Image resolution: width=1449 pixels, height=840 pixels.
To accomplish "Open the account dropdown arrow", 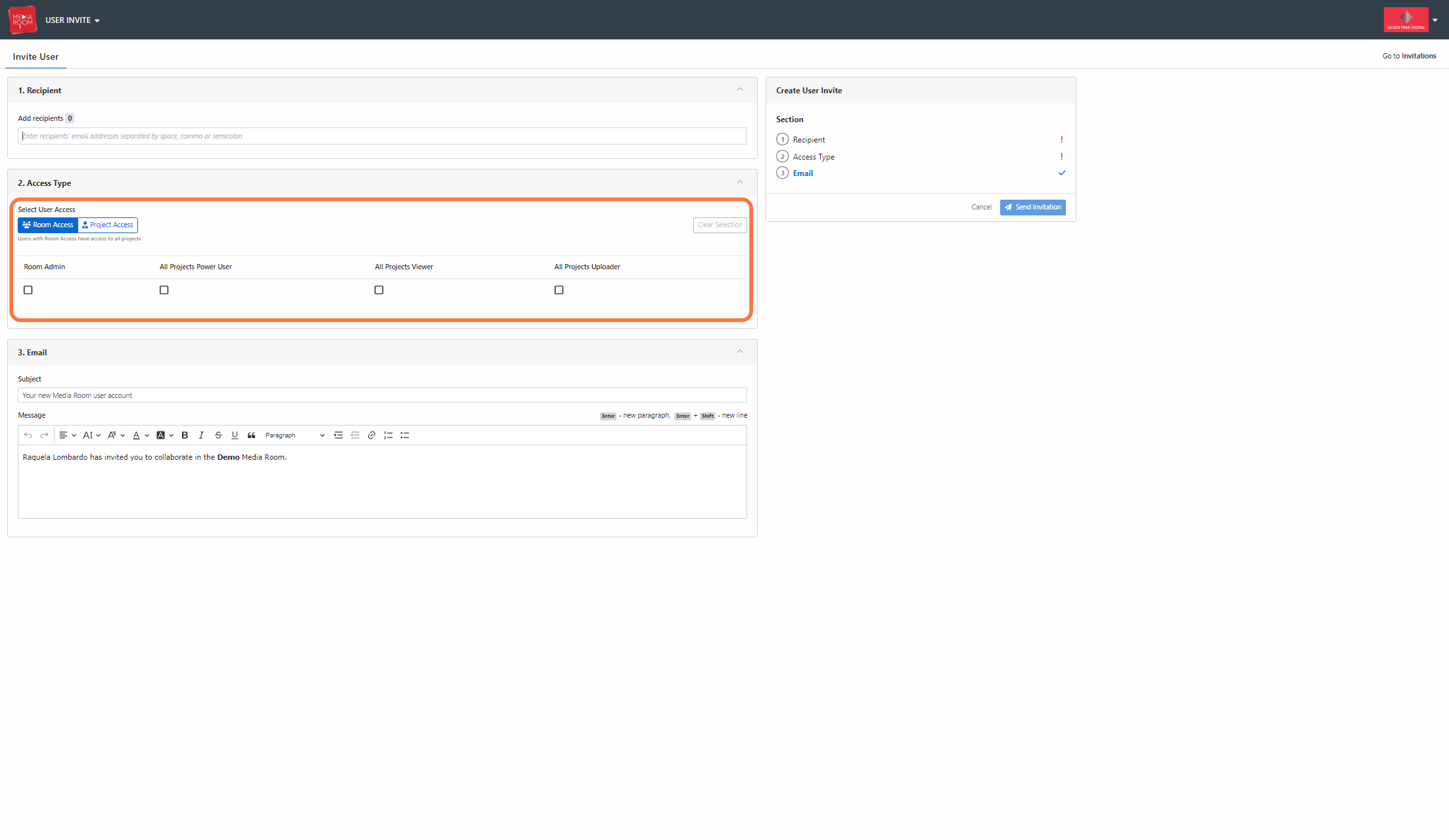I will pos(1435,20).
